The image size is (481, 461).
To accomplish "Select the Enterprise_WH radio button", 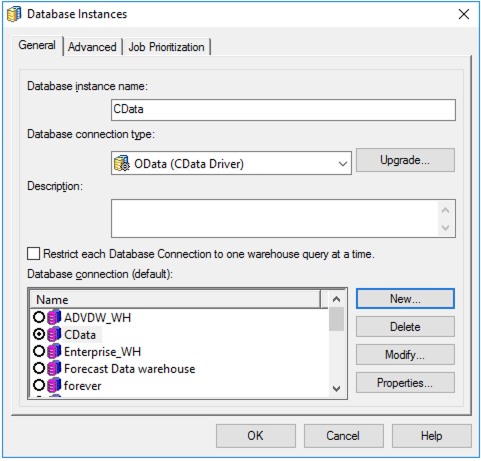I will tap(39, 351).
